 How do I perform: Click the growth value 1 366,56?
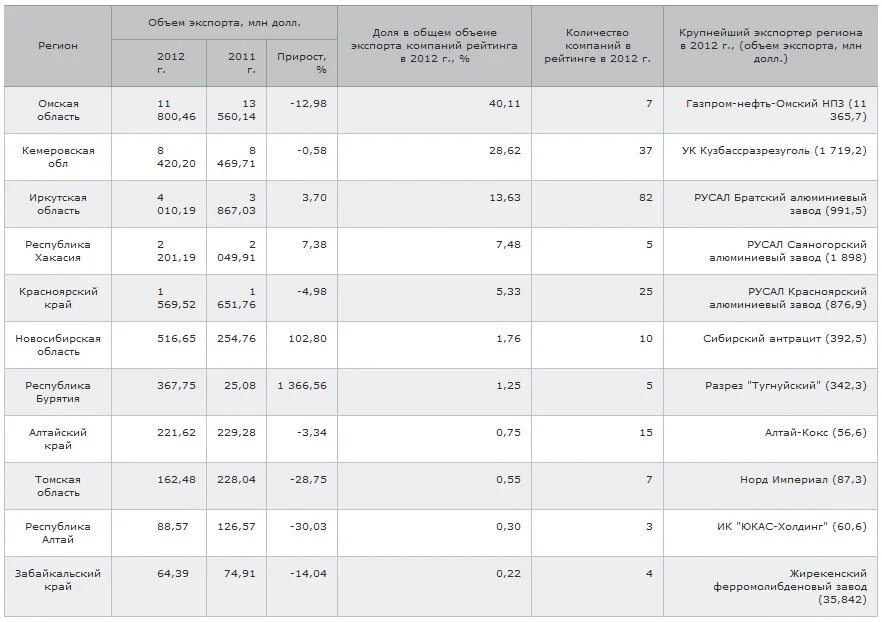(302, 386)
